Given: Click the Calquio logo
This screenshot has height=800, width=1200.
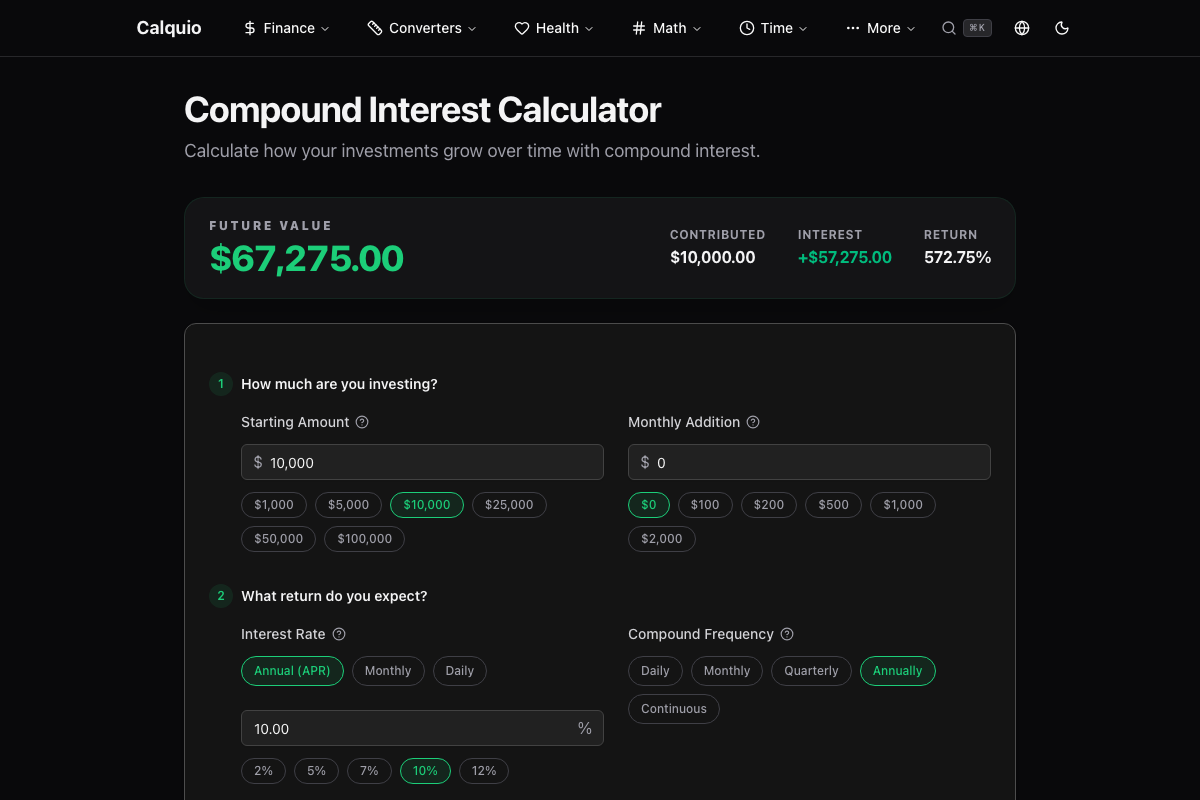Looking at the screenshot, I should point(169,28).
